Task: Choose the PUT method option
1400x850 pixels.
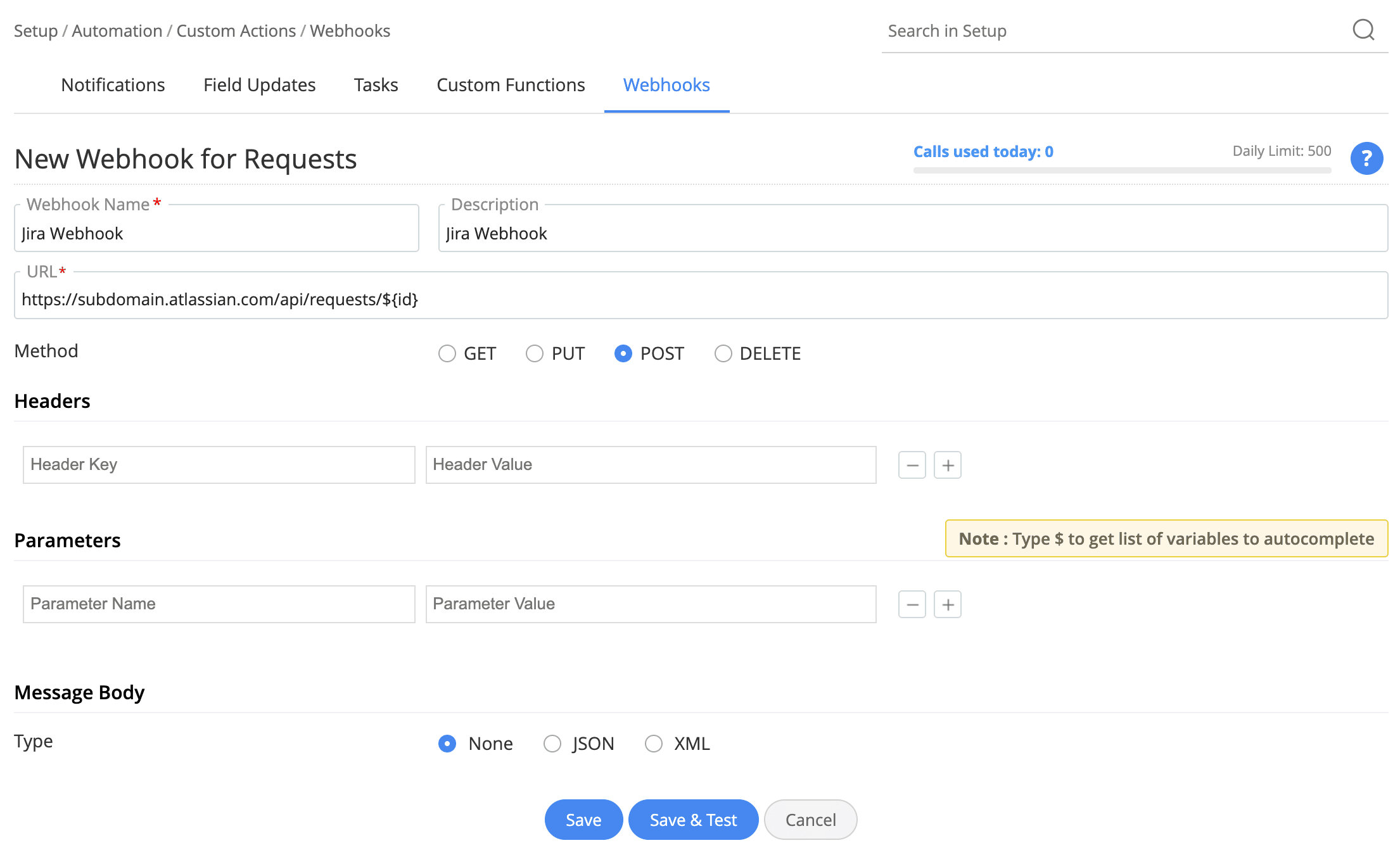Action: (x=535, y=353)
